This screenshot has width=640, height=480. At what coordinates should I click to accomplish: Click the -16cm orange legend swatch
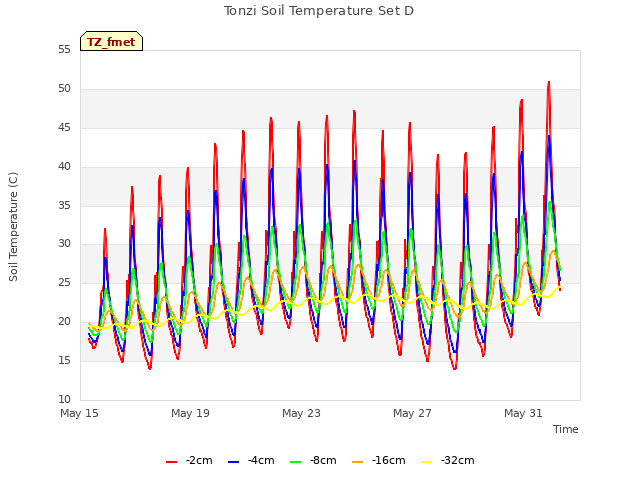click(x=358, y=462)
